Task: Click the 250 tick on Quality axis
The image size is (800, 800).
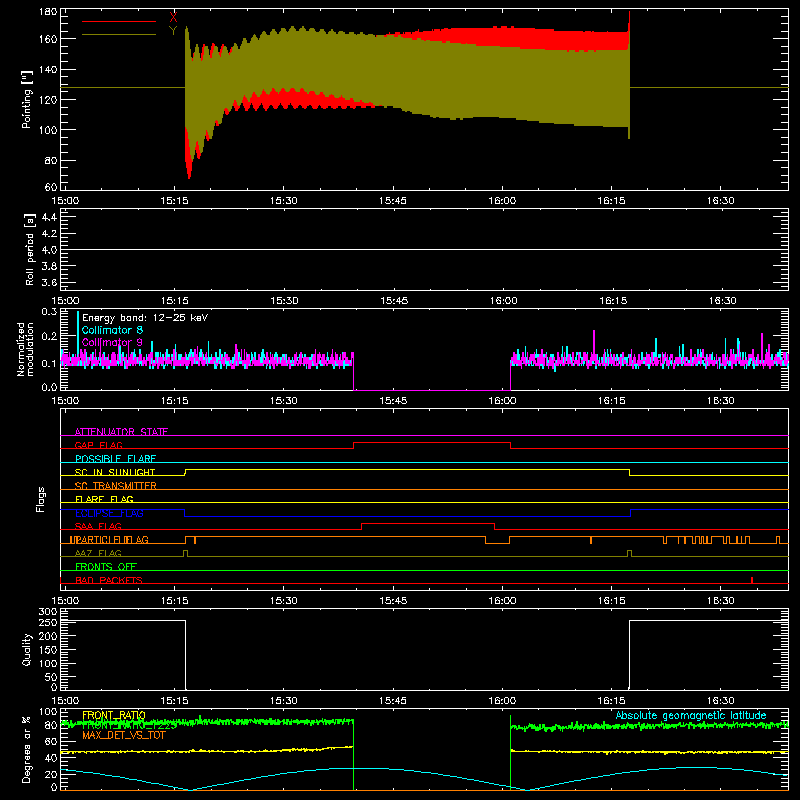Action: click(48, 622)
